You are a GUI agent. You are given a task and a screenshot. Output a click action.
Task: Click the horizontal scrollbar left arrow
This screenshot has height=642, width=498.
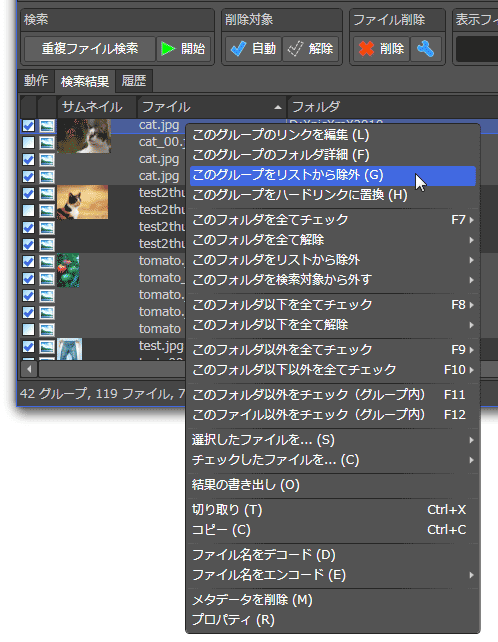pyautogui.click(x=29, y=369)
